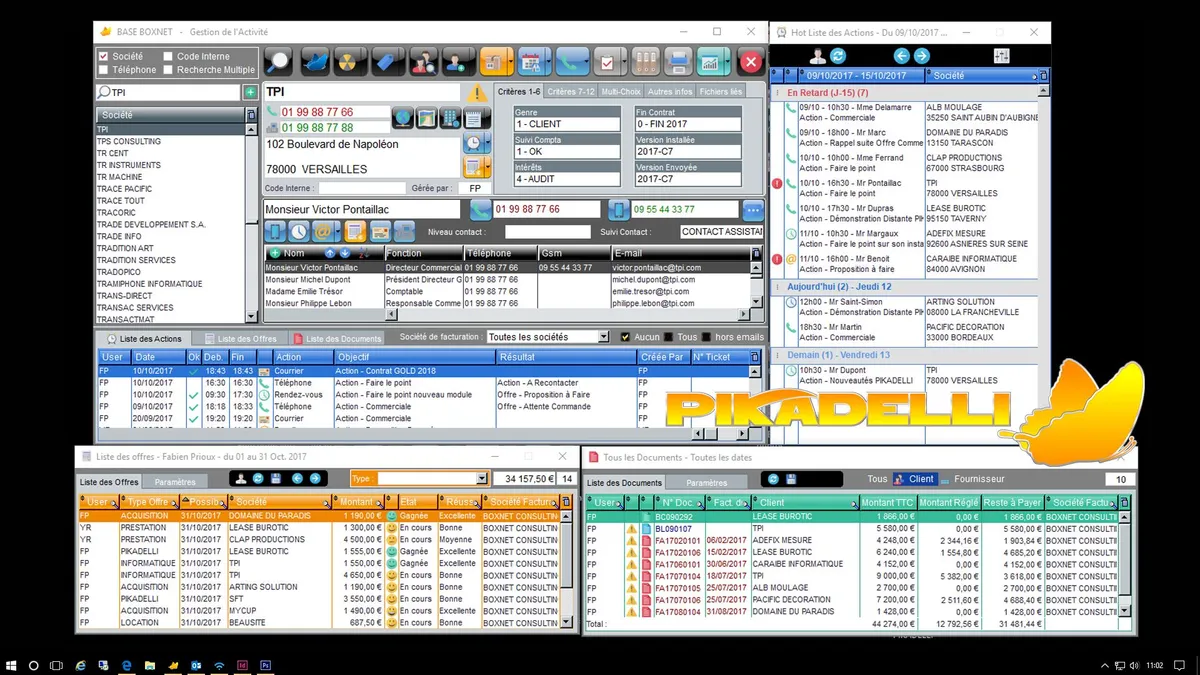Collapse the Demain (1) - Vendredi 13 group

(779, 355)
